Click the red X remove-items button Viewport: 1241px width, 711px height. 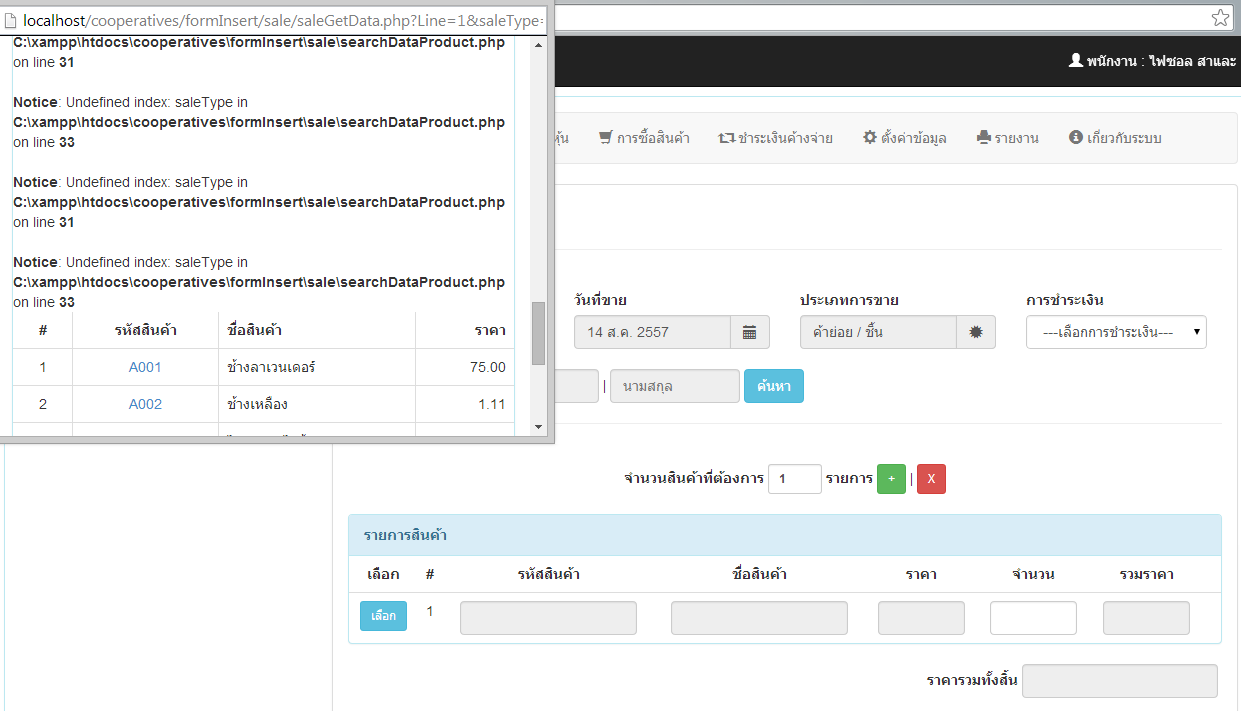pyautogui.click(x=931, y=479)
